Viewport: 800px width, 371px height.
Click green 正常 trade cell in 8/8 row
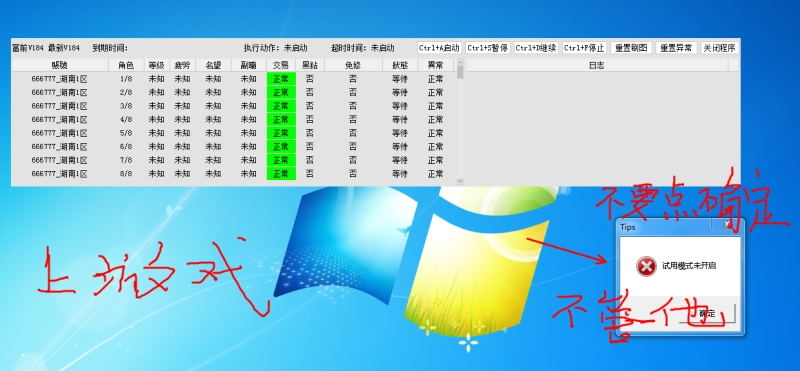click(x=281, y=174)
